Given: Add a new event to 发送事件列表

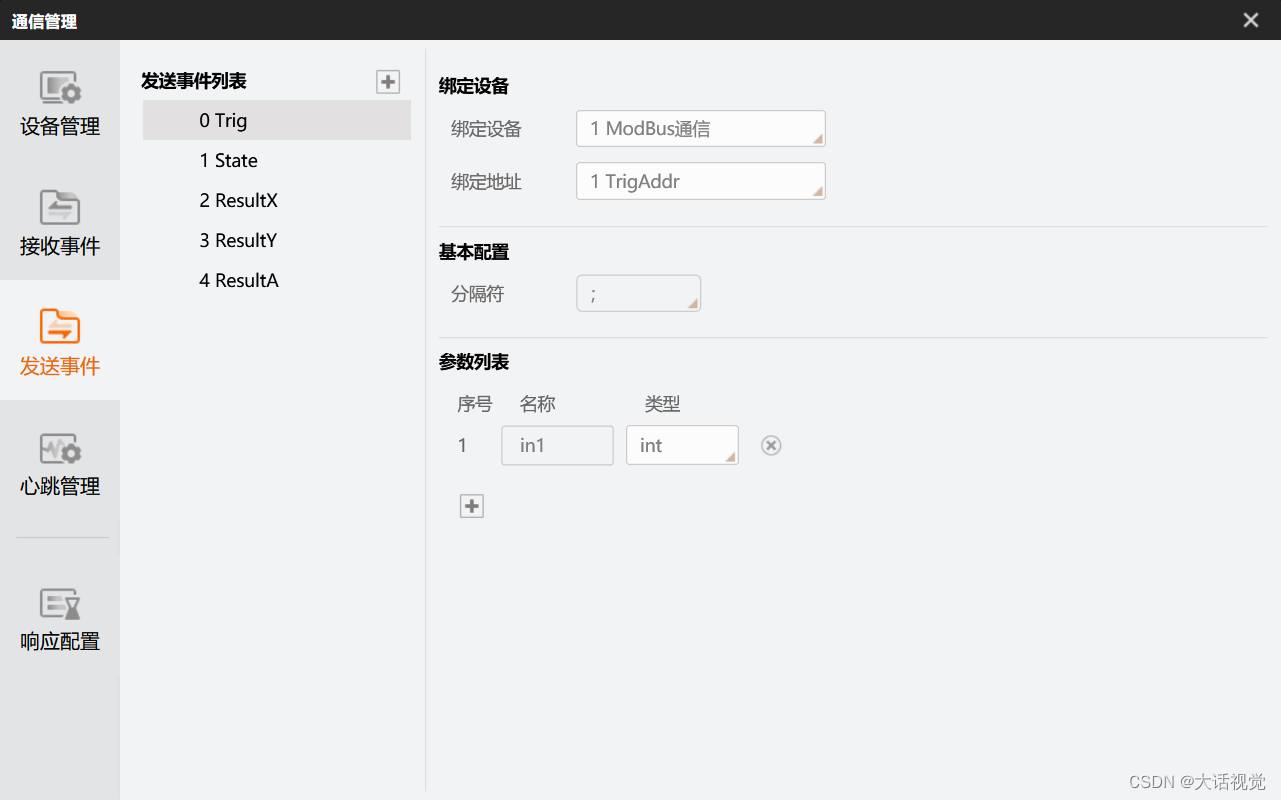Looking at the screenshot, I should pyautogui.click(x=388, y=82).
